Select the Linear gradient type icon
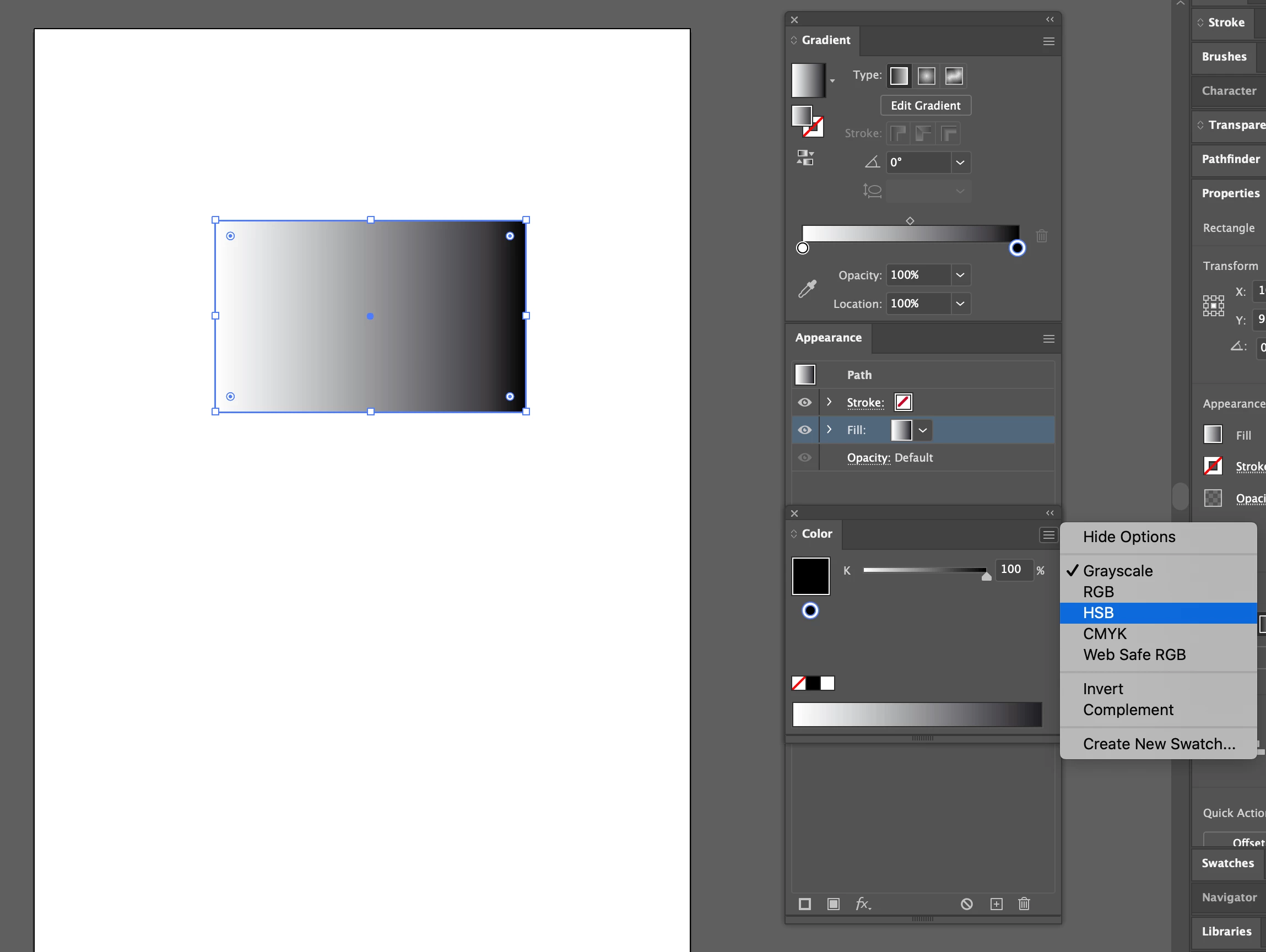The width and height of the screenshot is (1266, 952). 899,76
